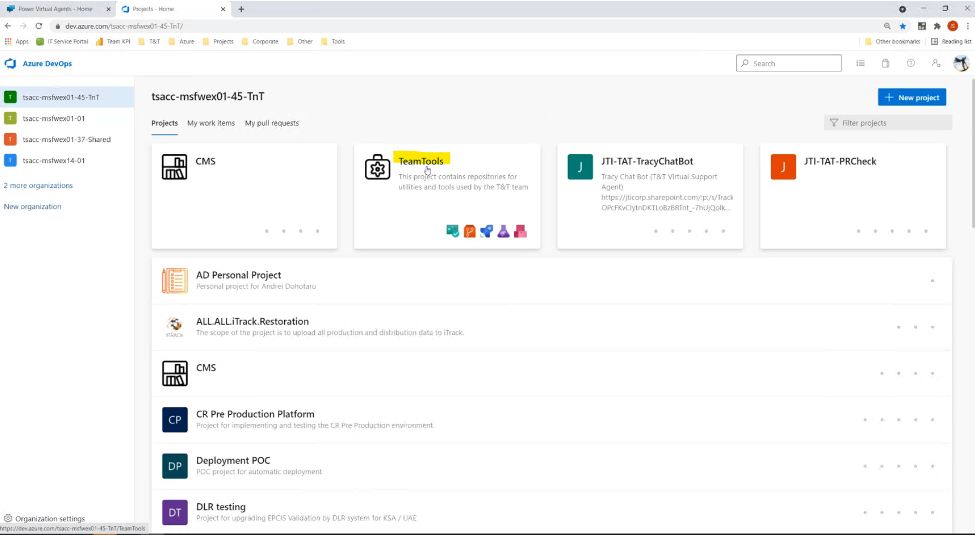
Task: Click New organization link
Action: point(32,207)
